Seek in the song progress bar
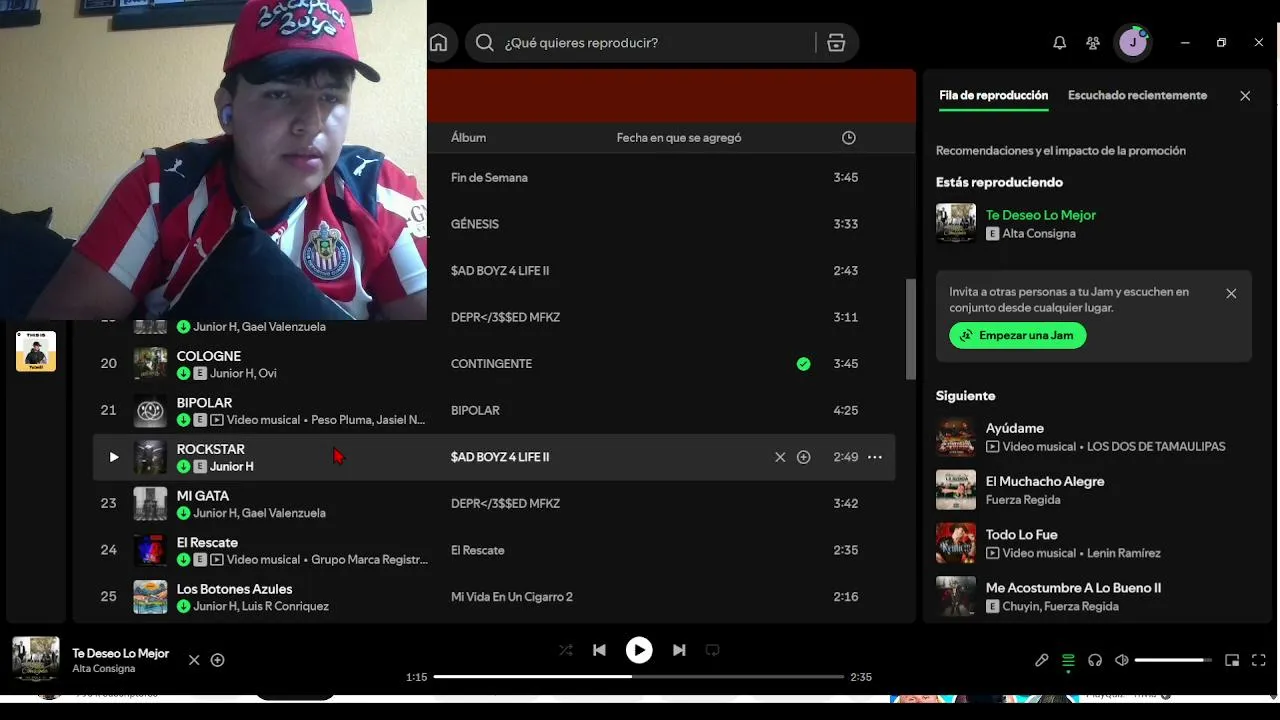This screenshot has width=1280, height=720. pyautogui.click(x=639, y=677)
